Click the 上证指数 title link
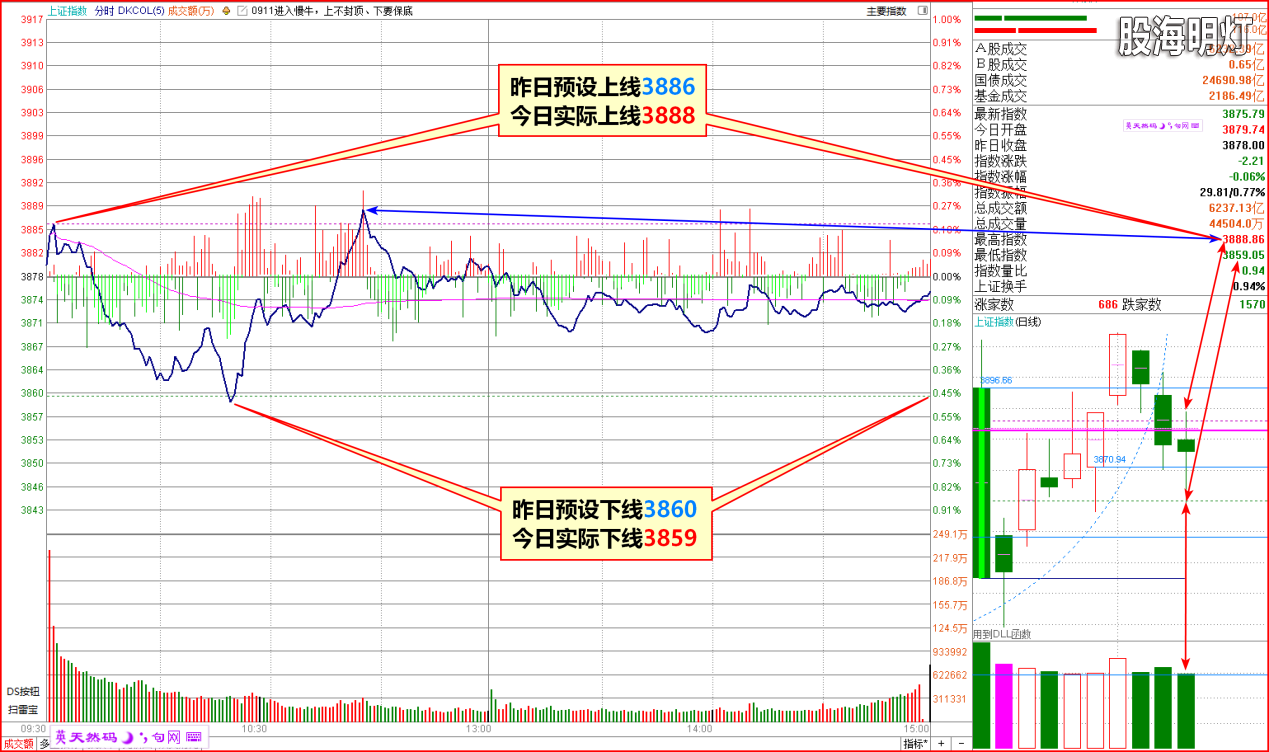Screen dimensions: 1269x752 [67, 10]
